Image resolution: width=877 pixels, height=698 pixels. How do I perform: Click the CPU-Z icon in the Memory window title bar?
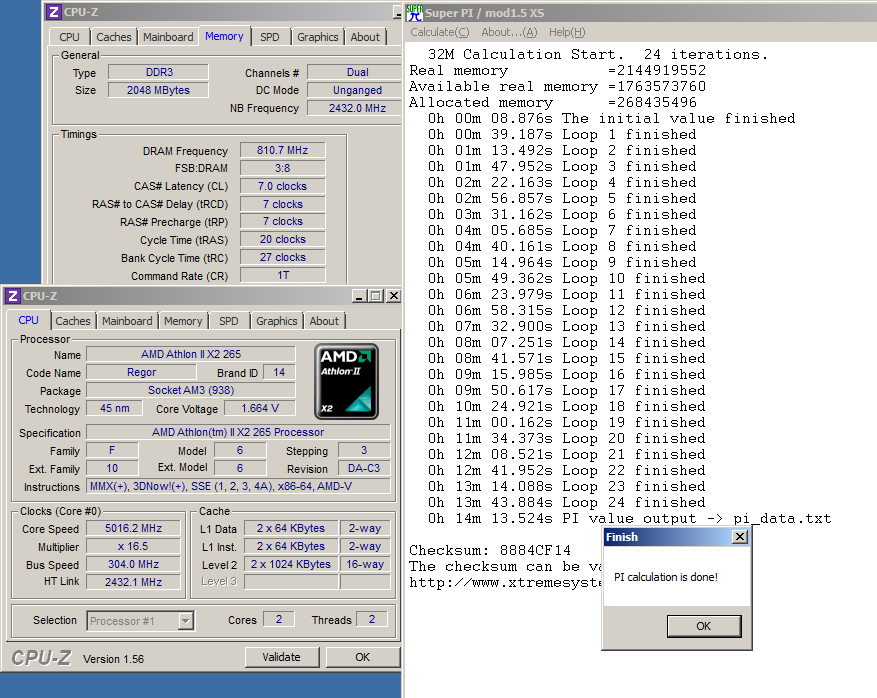tap(53, 12)
